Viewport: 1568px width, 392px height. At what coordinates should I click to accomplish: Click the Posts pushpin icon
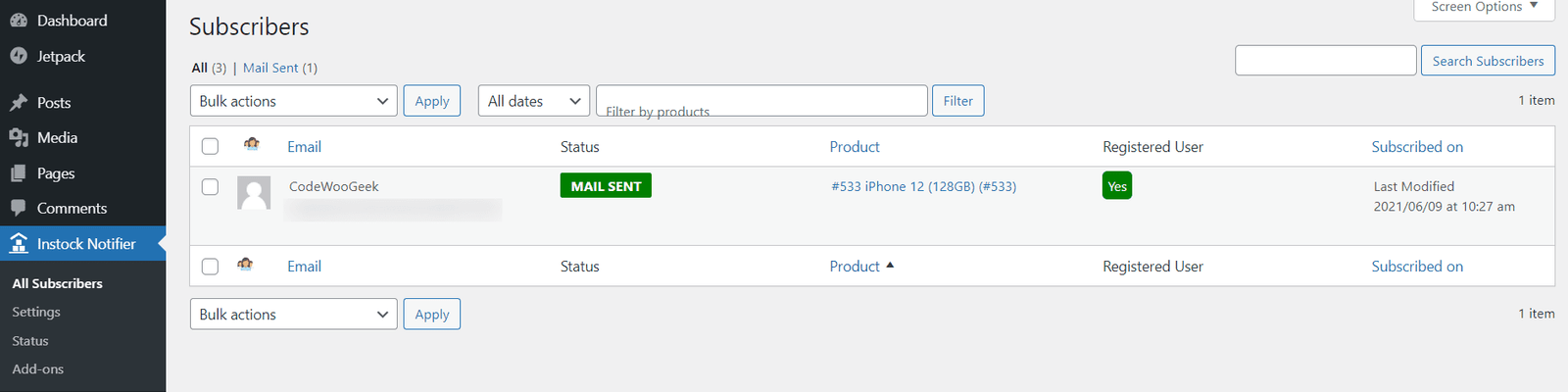click(19, 102)
